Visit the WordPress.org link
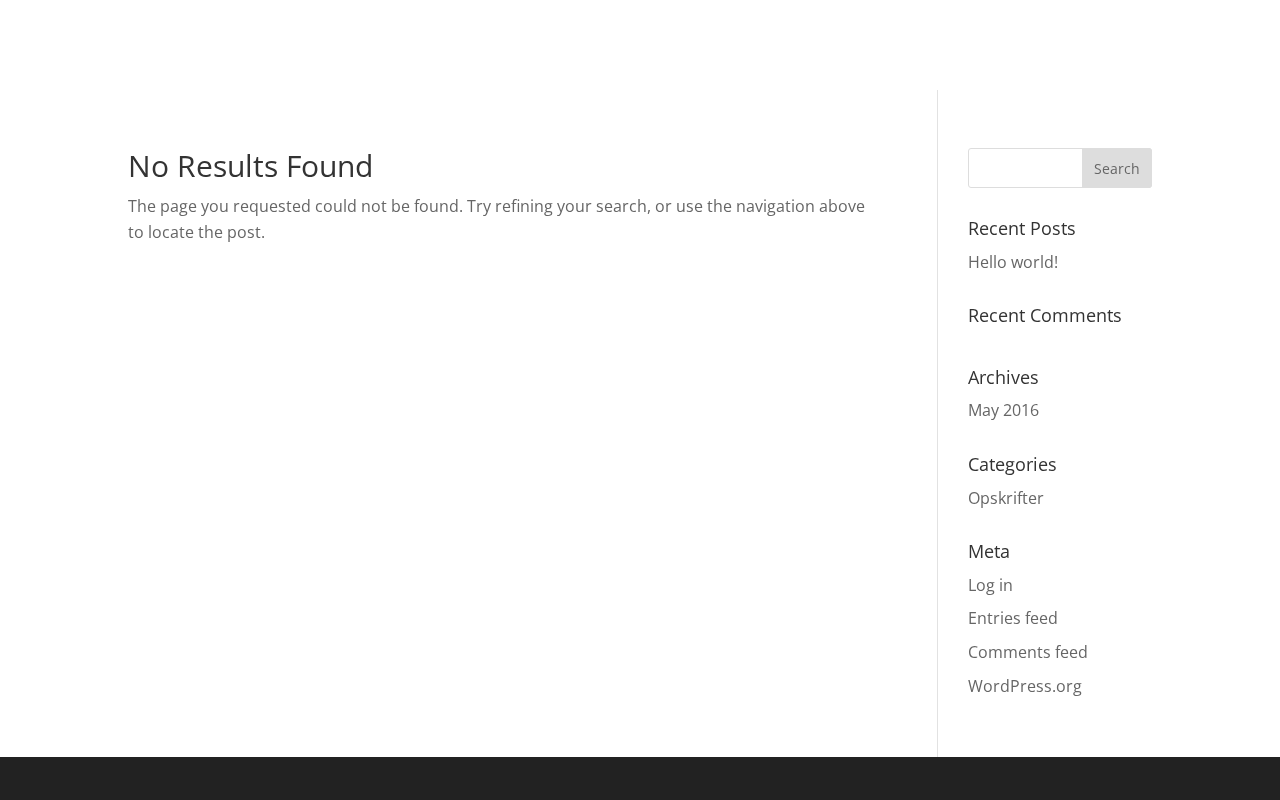1280x800 pixels. pos(1024,686)
